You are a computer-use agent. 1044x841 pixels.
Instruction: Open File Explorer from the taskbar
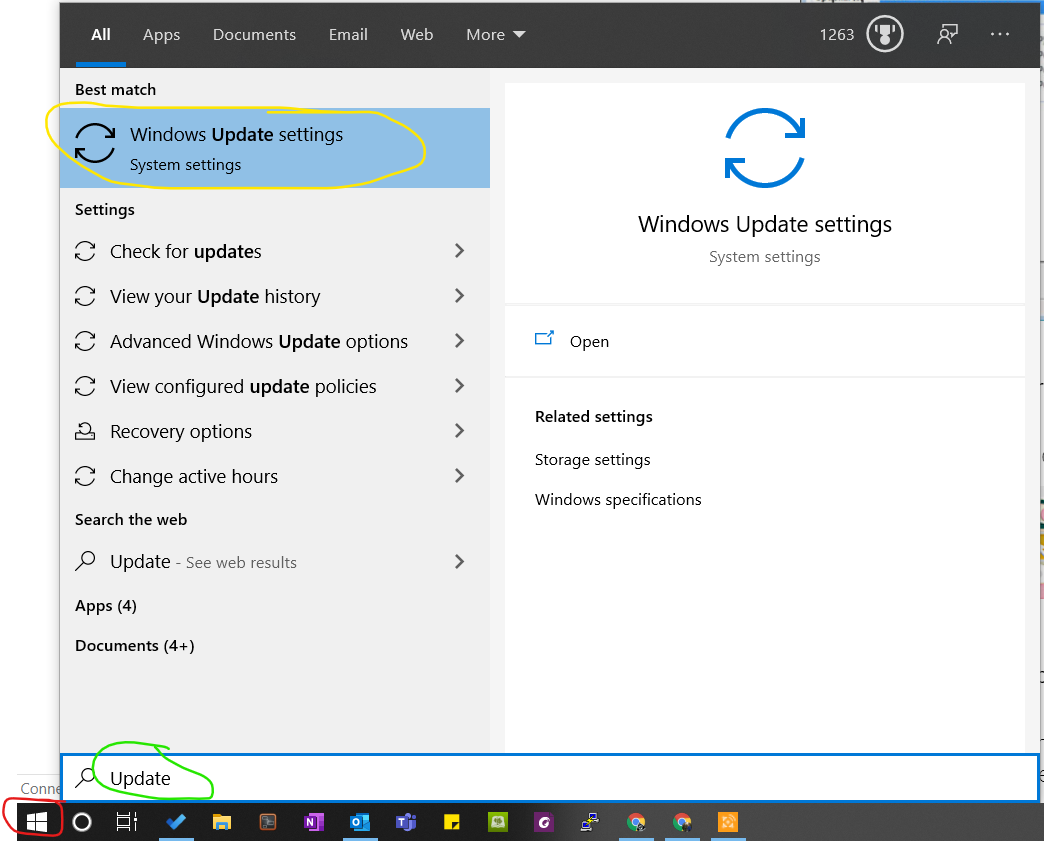point(222,822)
